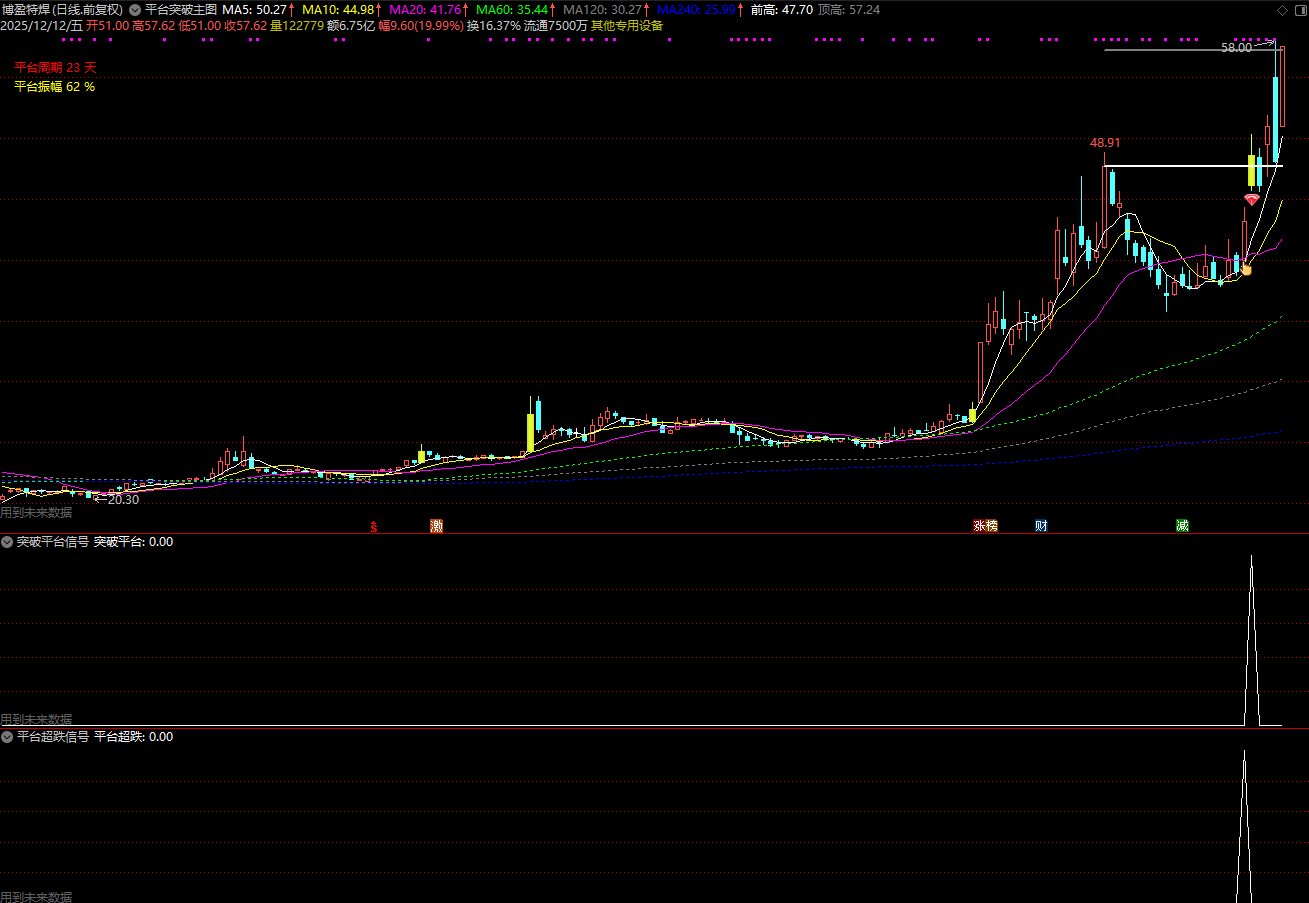Click the 减 shareholding reduction marker
The image size is (1309, 903).
[x=1182, y=526]
